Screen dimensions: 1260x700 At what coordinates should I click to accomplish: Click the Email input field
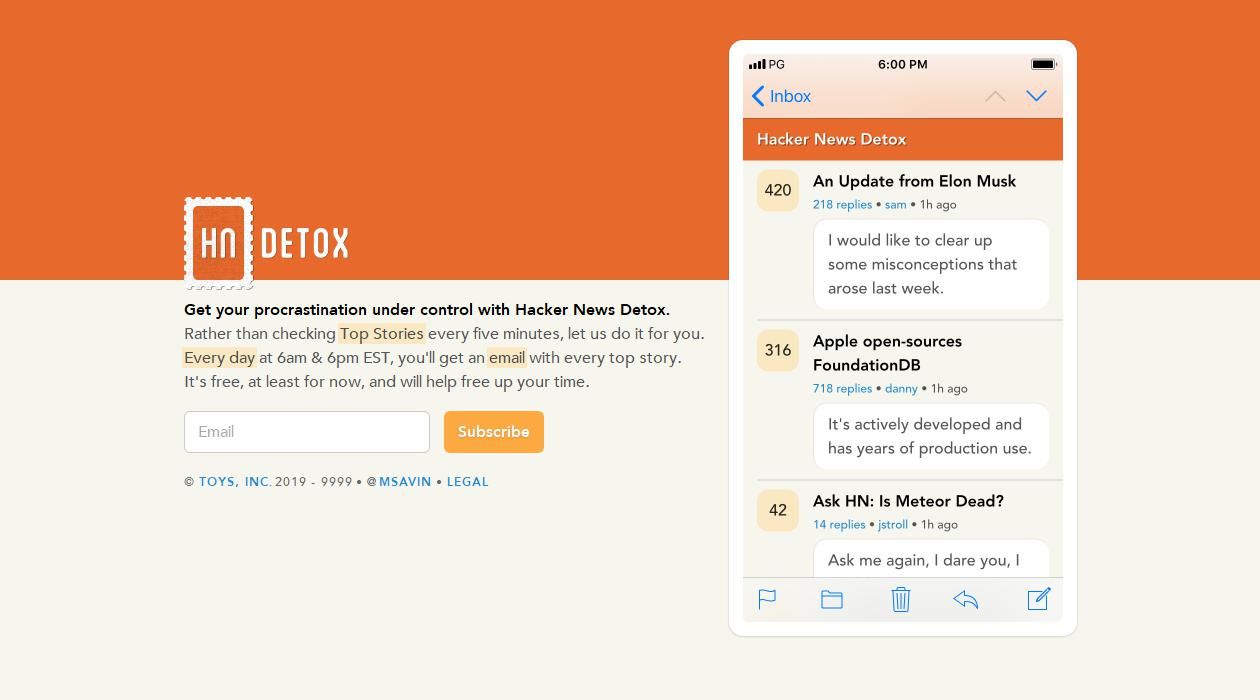pyautogui.click(x=307, y=432)
